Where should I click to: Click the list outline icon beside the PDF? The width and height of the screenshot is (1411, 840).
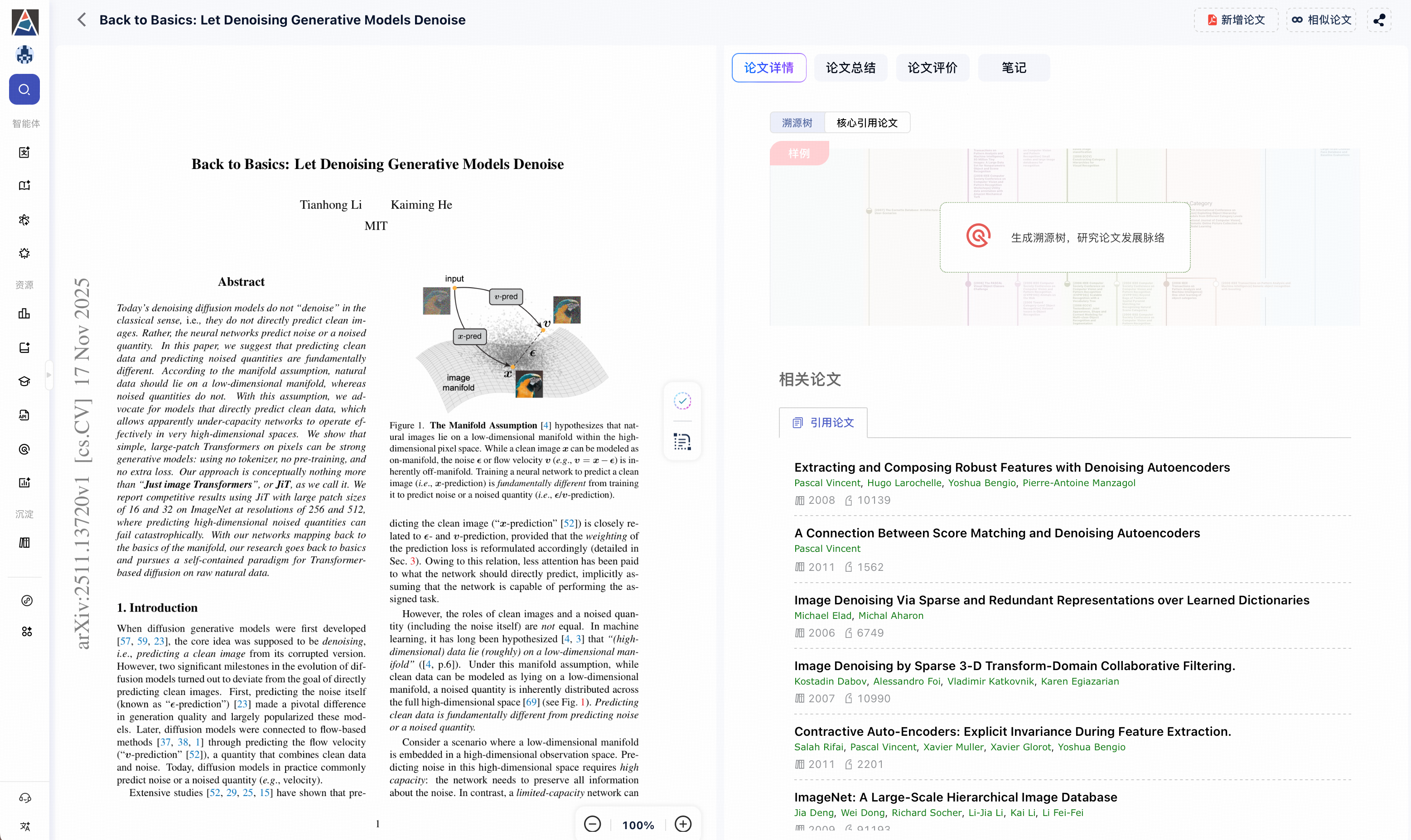[682, 441]
